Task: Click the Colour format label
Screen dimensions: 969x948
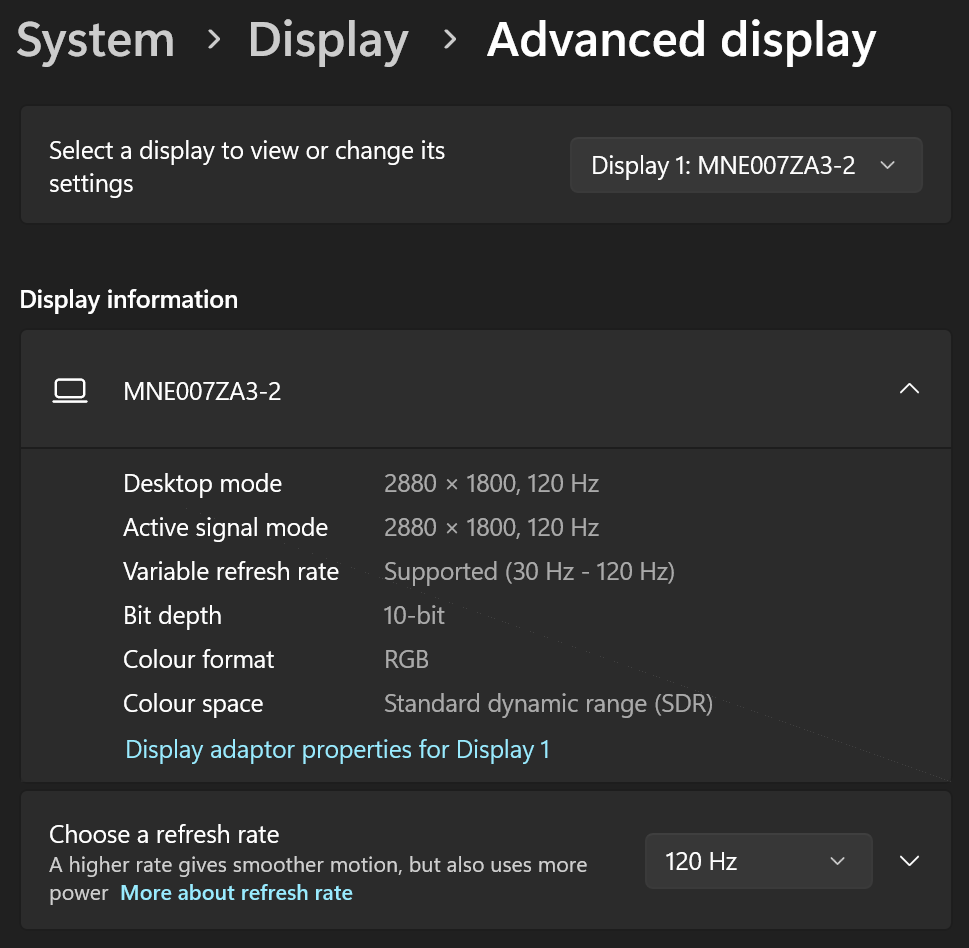Action: pos(198,659)
